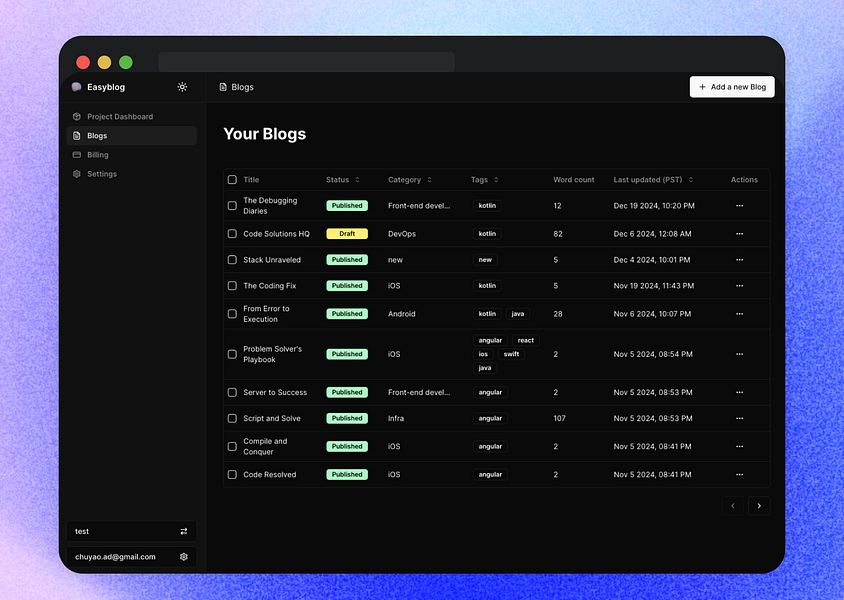Click java tag in From Error row
This screenshot has width=844, height=600.
pyautogui.click(x=518, y=314)
